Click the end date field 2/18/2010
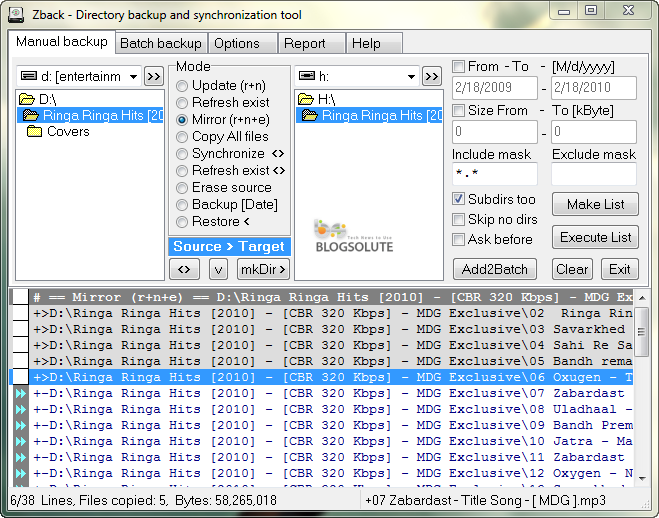The image size is (659, 518). tap(594, 88)
